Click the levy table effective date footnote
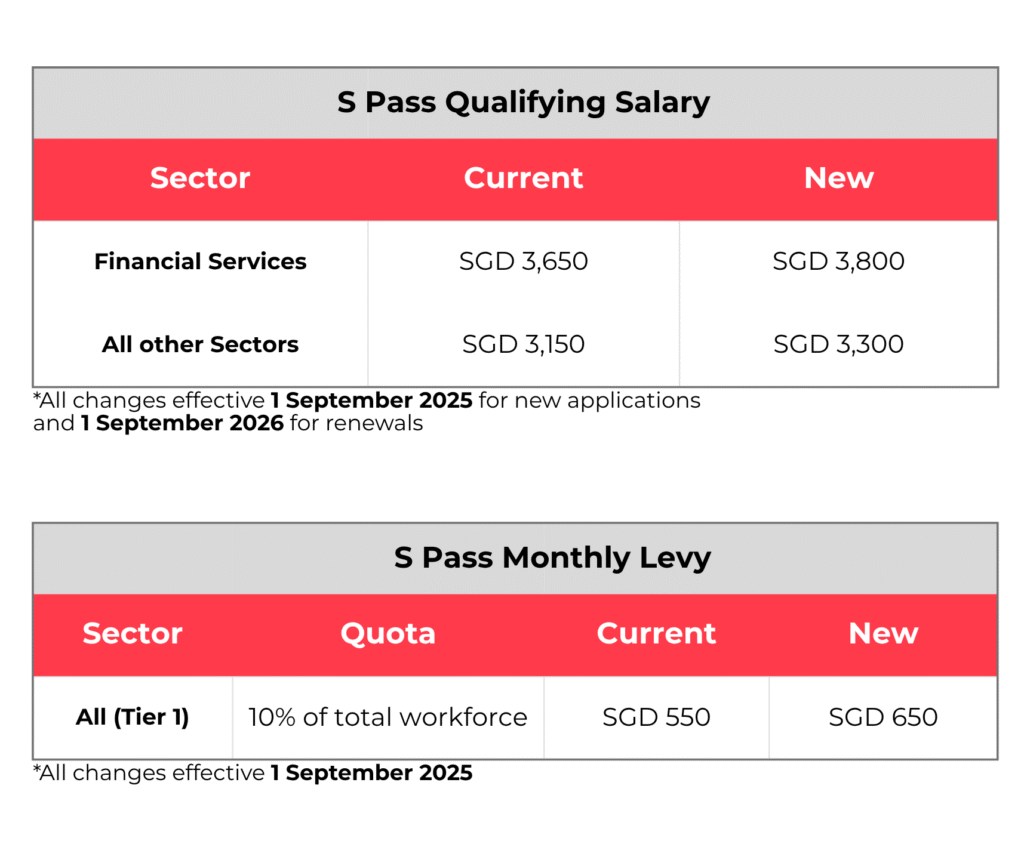The width and height of the screenshot is (1024, 844). click(253, 773)
